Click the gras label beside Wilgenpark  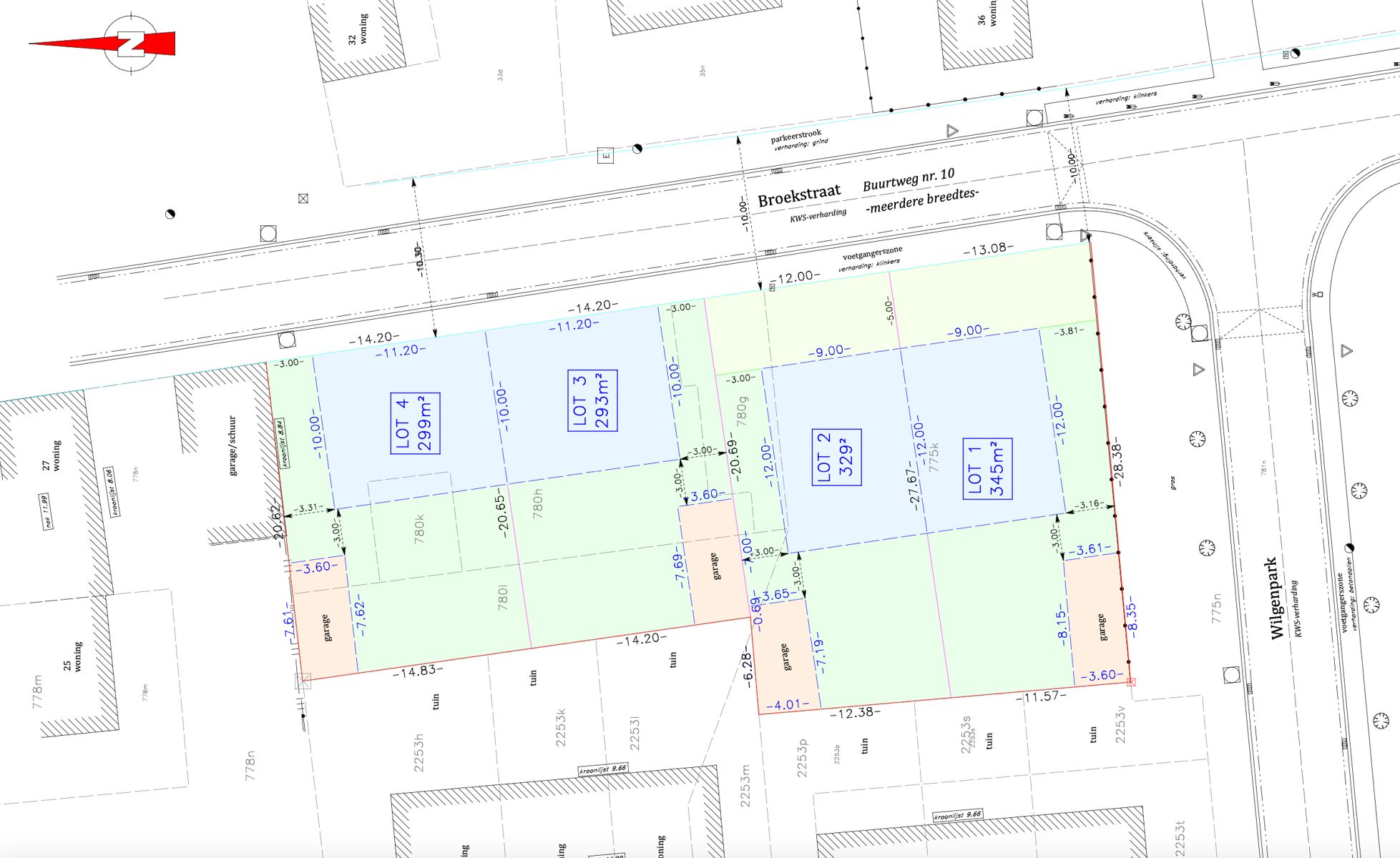click(x=1173, y=483)
